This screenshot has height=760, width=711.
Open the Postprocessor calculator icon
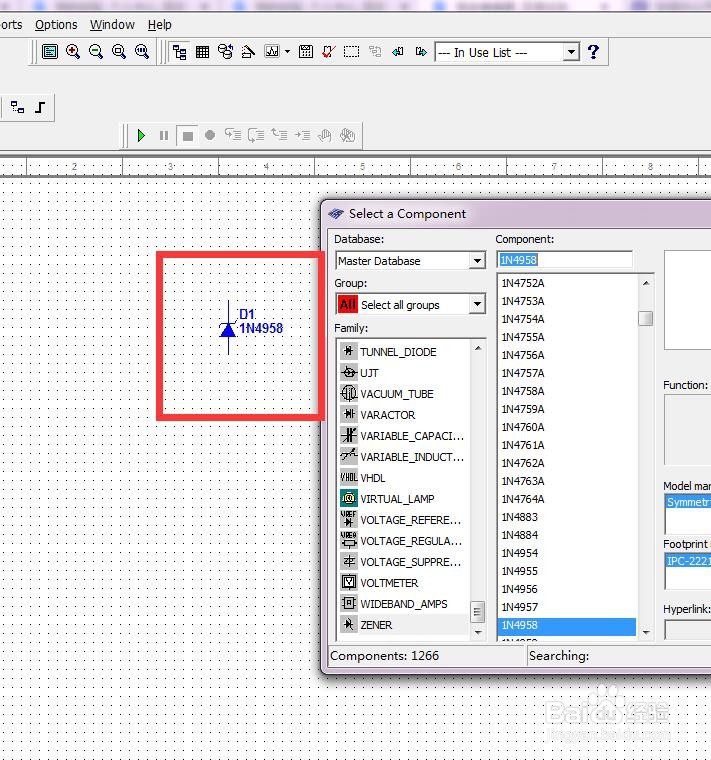pyautogui.click(x=306, y=51)
